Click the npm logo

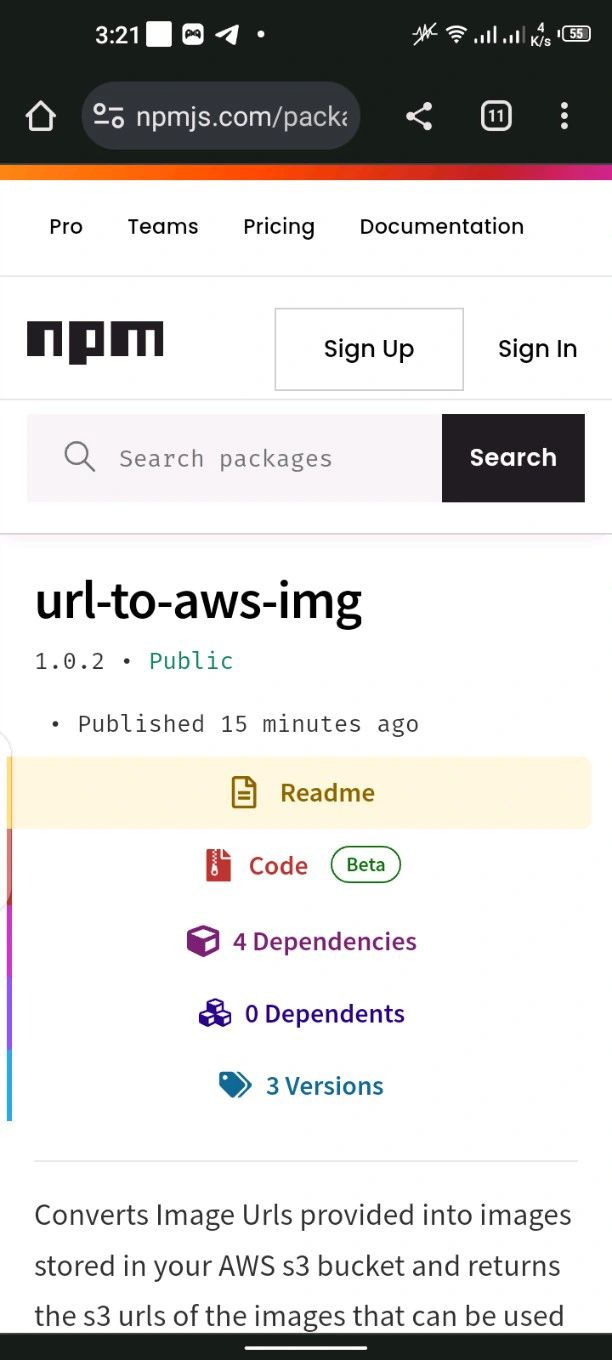[x=95, y=341]
